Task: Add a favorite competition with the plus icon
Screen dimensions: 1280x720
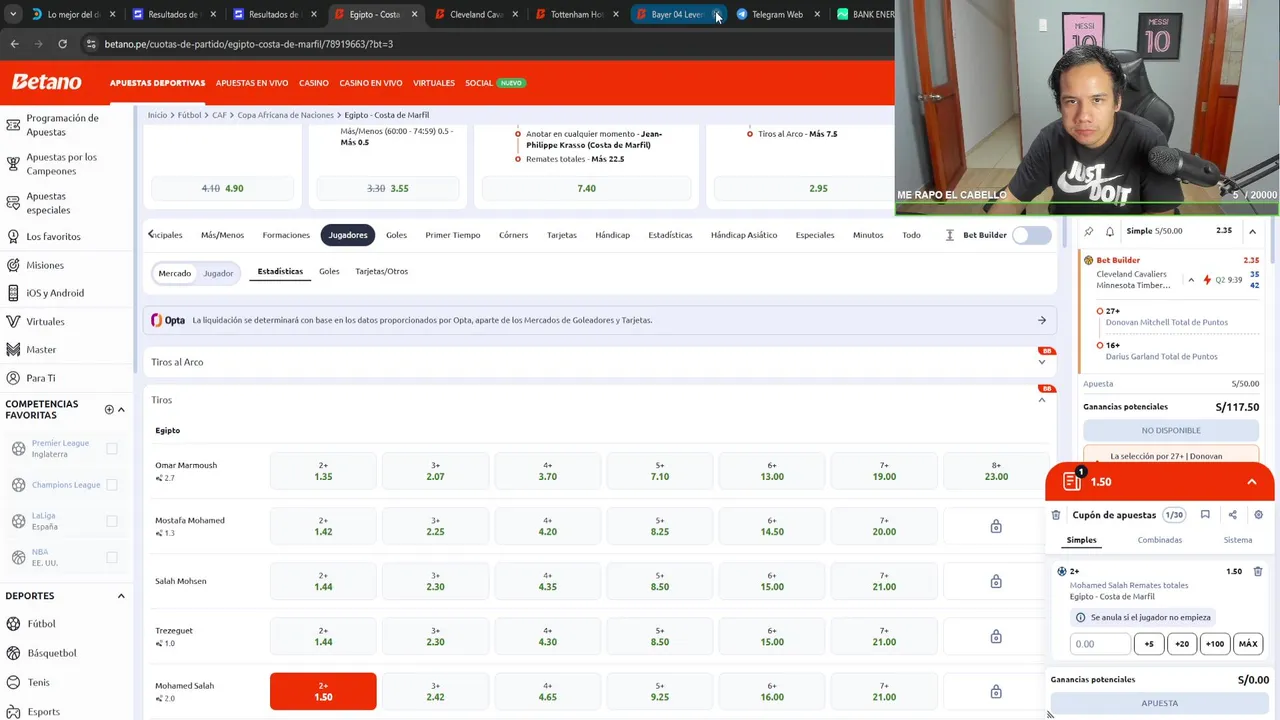Action: click(109, 409)
